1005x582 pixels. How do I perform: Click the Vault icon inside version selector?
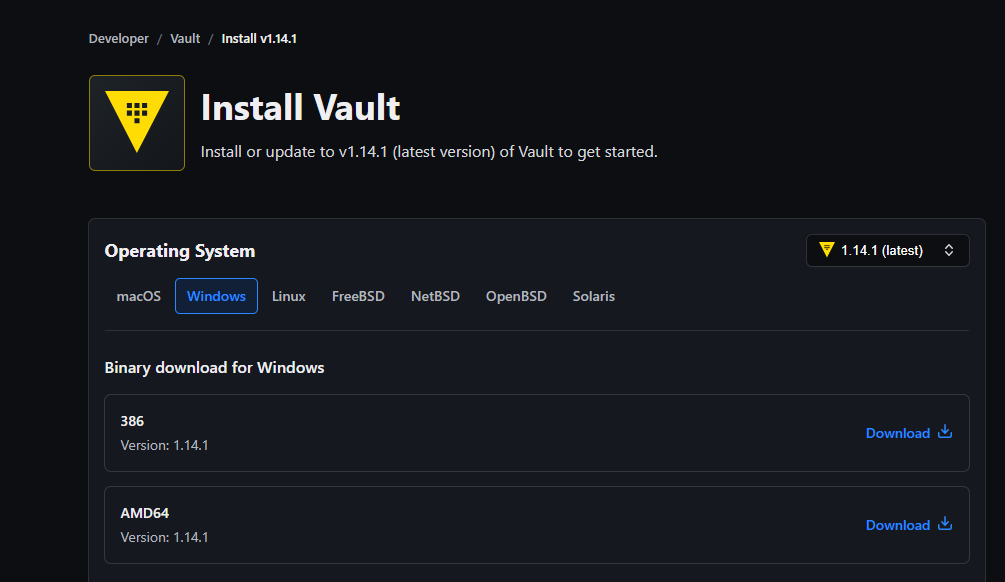pyautogui.click(x=827, y=250)
